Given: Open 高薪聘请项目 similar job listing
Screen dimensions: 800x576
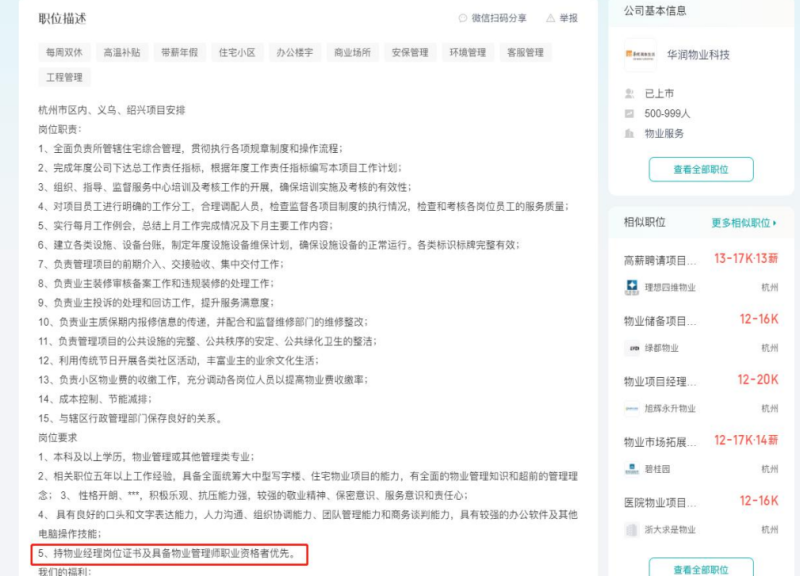Looking at the screenshot, I should (660, 260).
